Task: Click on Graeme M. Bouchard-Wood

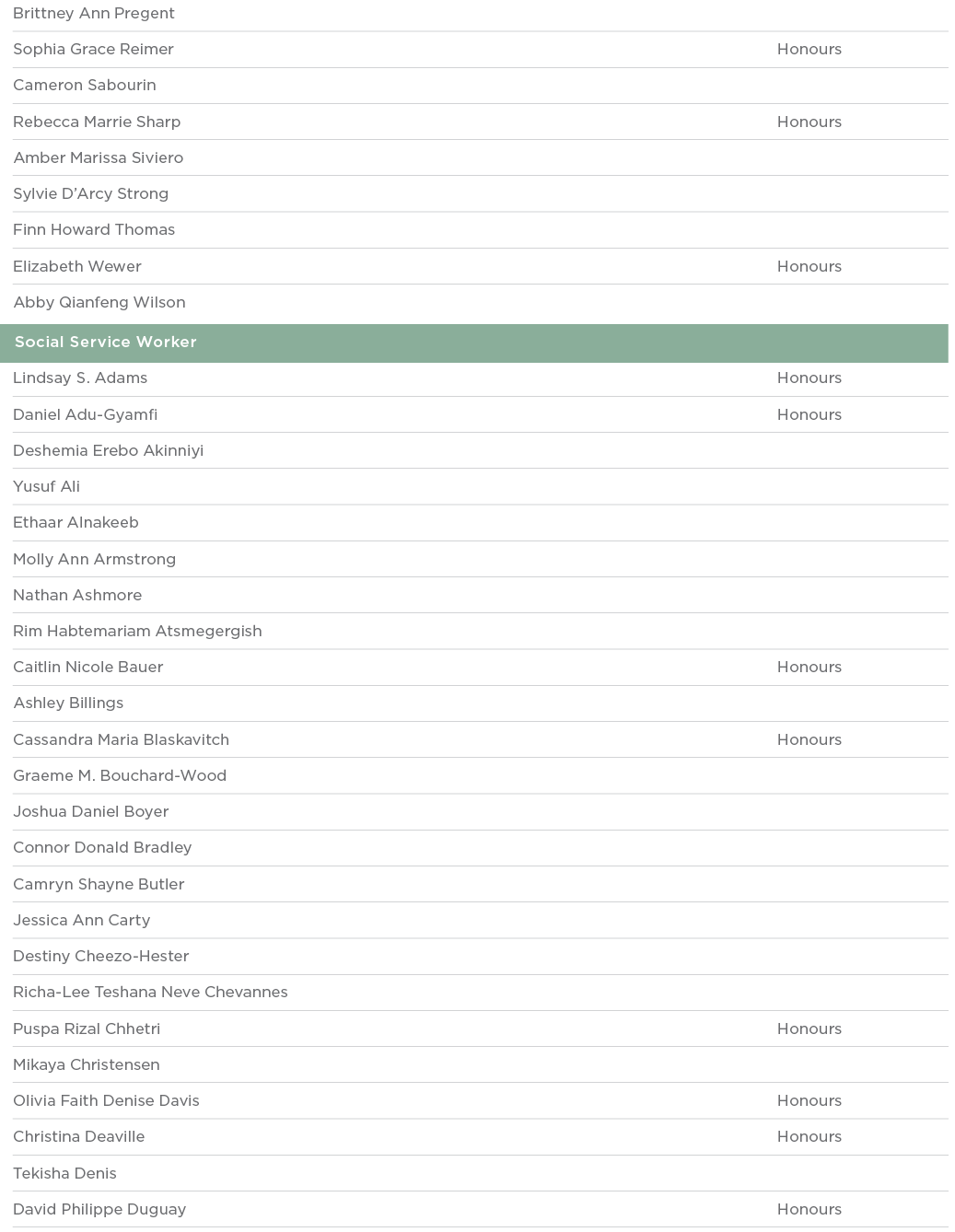Action: point(120,775)
